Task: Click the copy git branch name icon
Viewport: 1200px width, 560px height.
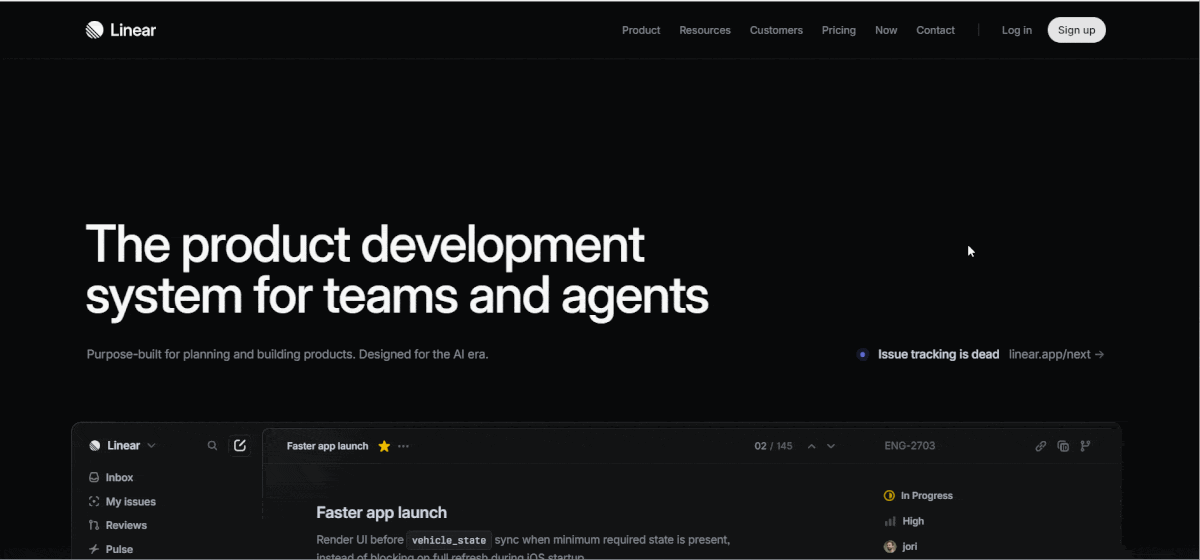Action: click(x=1086, y=446)
